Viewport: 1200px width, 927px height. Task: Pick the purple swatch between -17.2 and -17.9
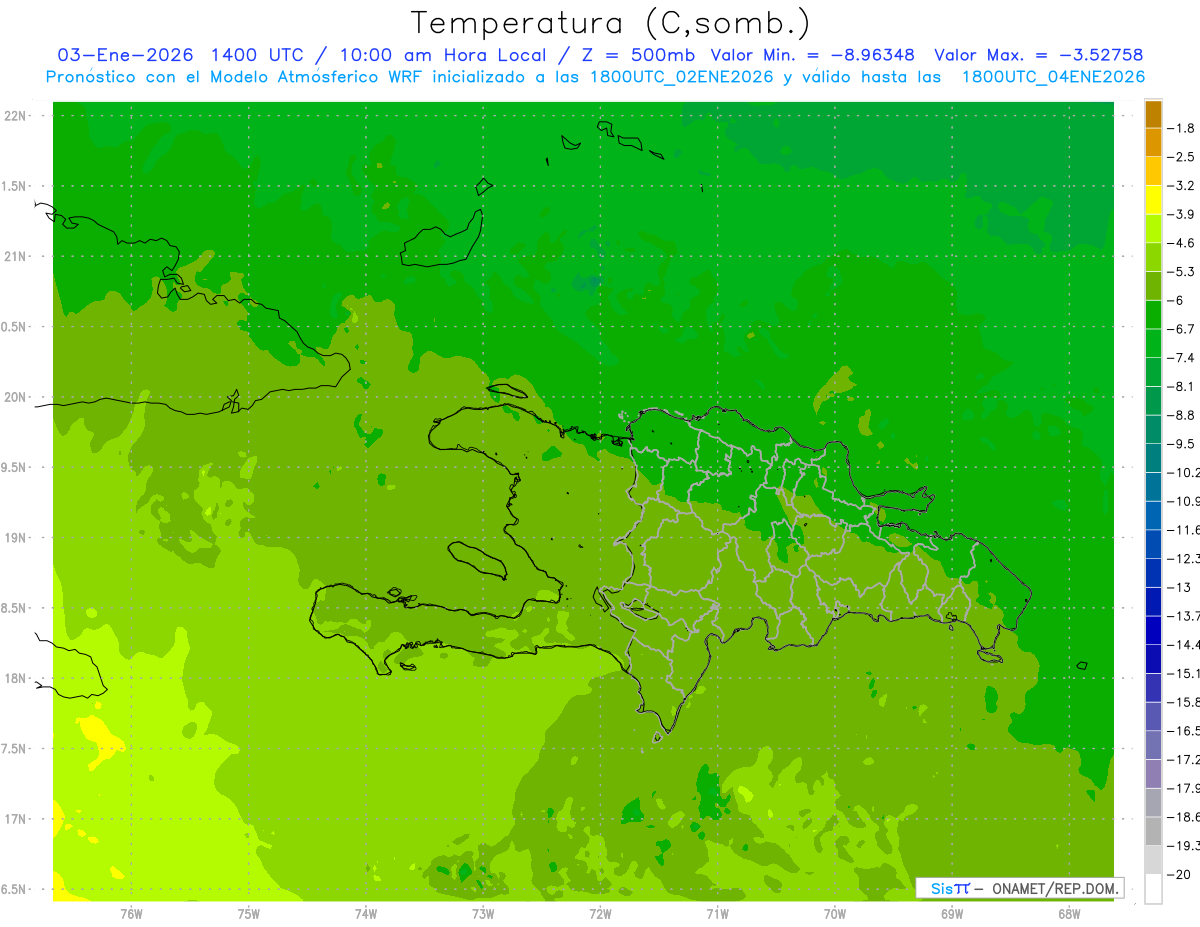tap(1153, 774)
